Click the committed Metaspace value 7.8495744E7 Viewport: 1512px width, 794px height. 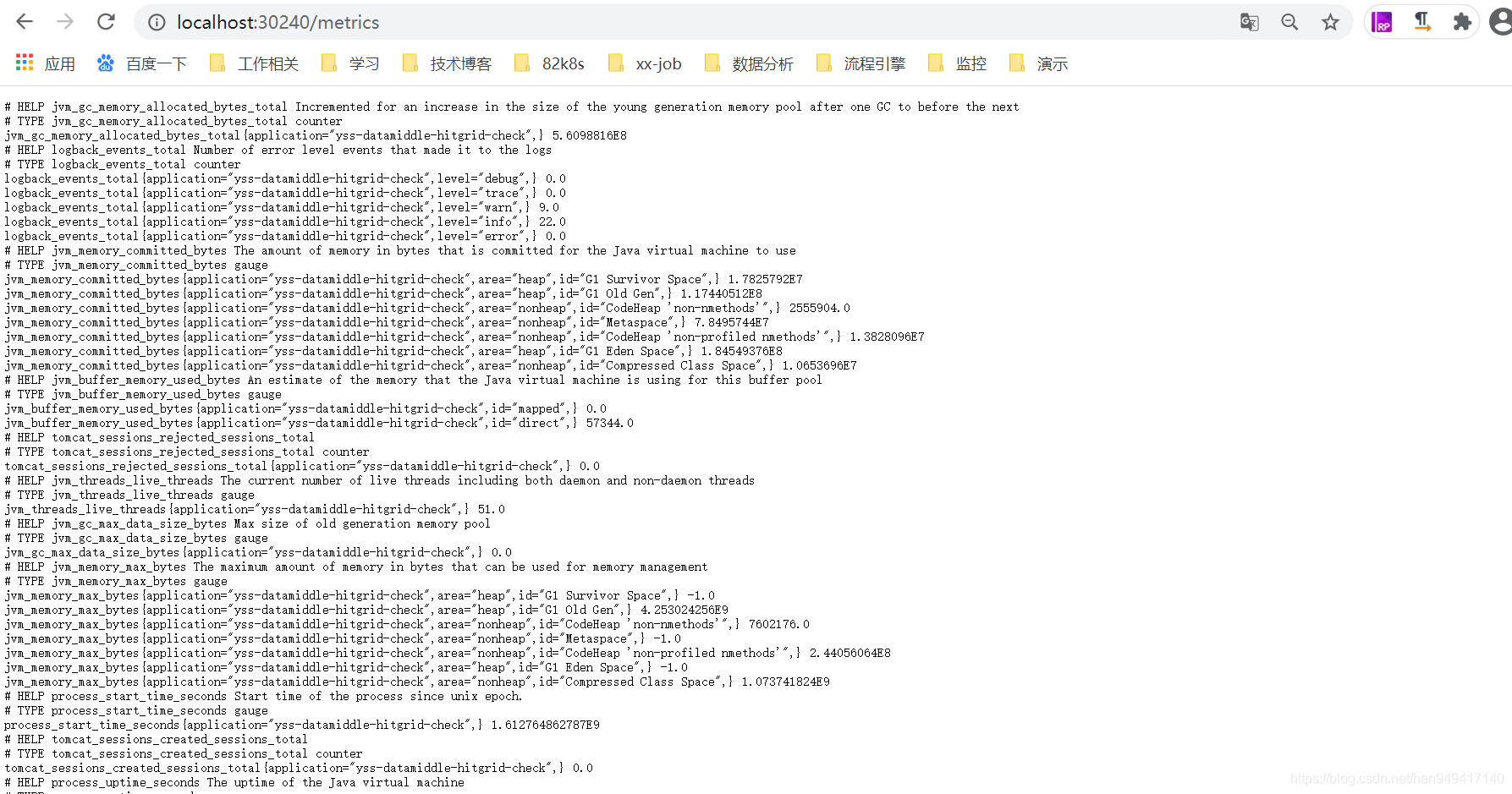(x=731, y=322)
